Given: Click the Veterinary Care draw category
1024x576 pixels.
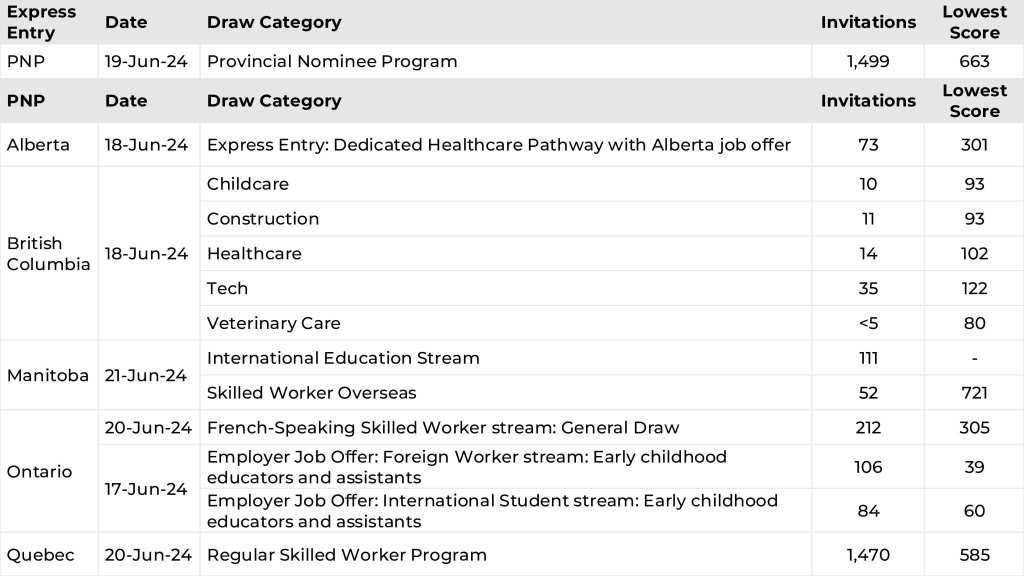Looking at the screenshot, I should pyautogui.click(x=273, y=324).
